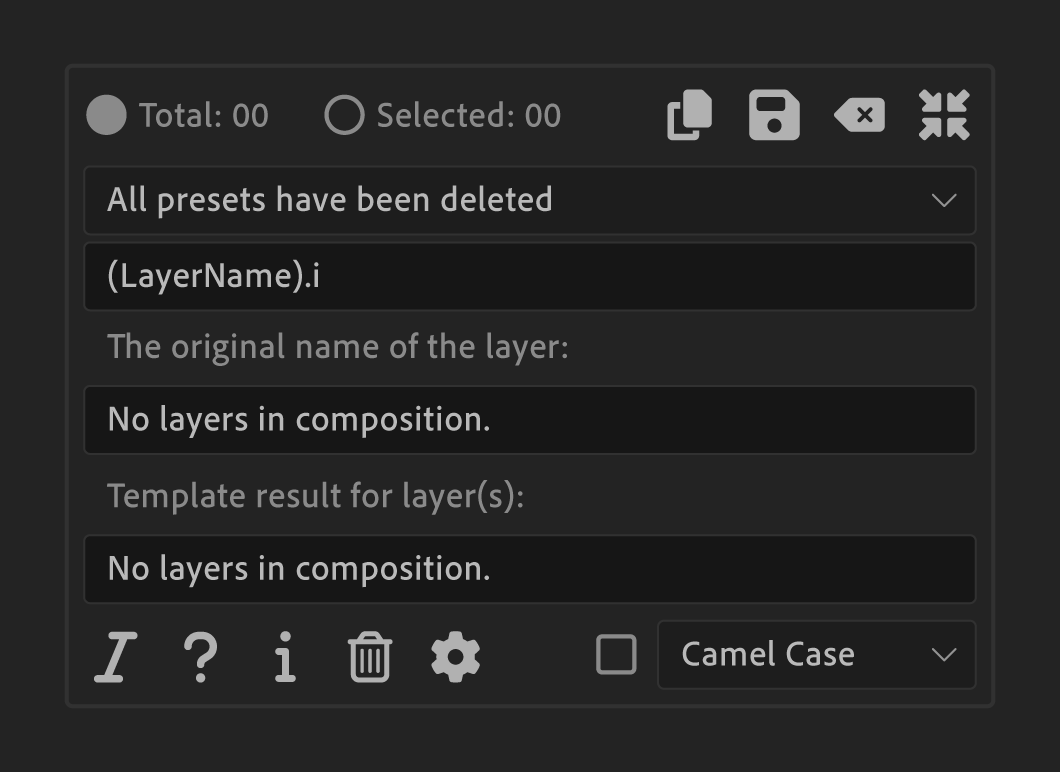Open settings with the gear icon

455,657
